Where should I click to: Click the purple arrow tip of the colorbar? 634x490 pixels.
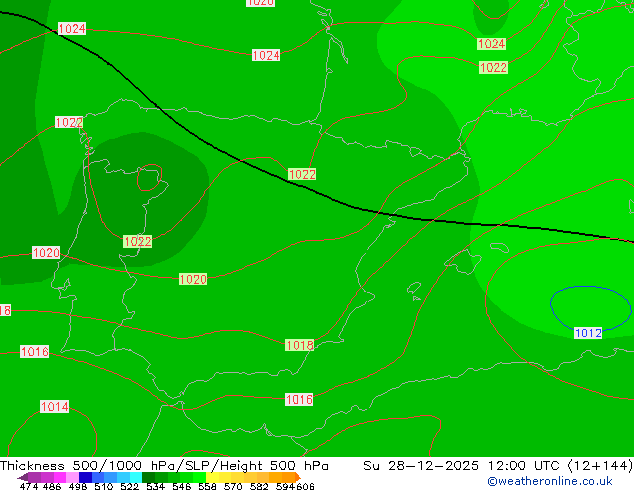tap(23, 478)
